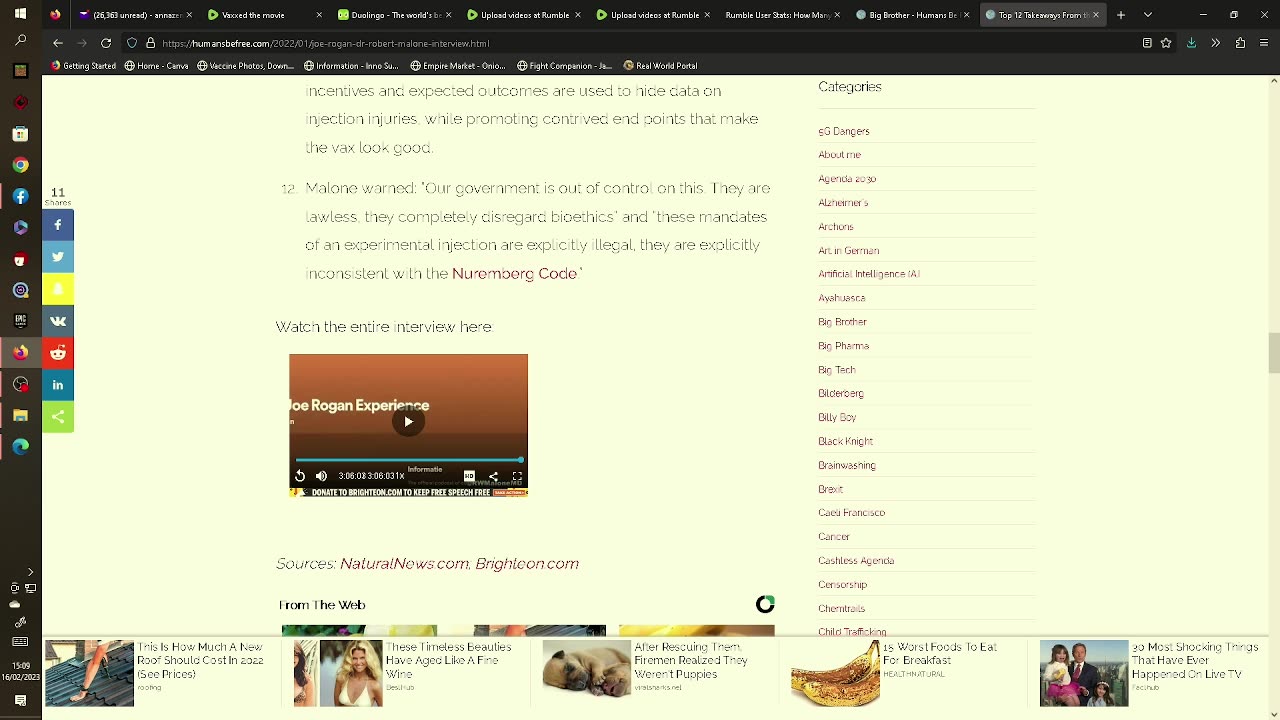Screen dimensions: 1280x720
Task: Open Microsoft Edge from taskbar
Action: pyautogui.click(x=20, y=446)
